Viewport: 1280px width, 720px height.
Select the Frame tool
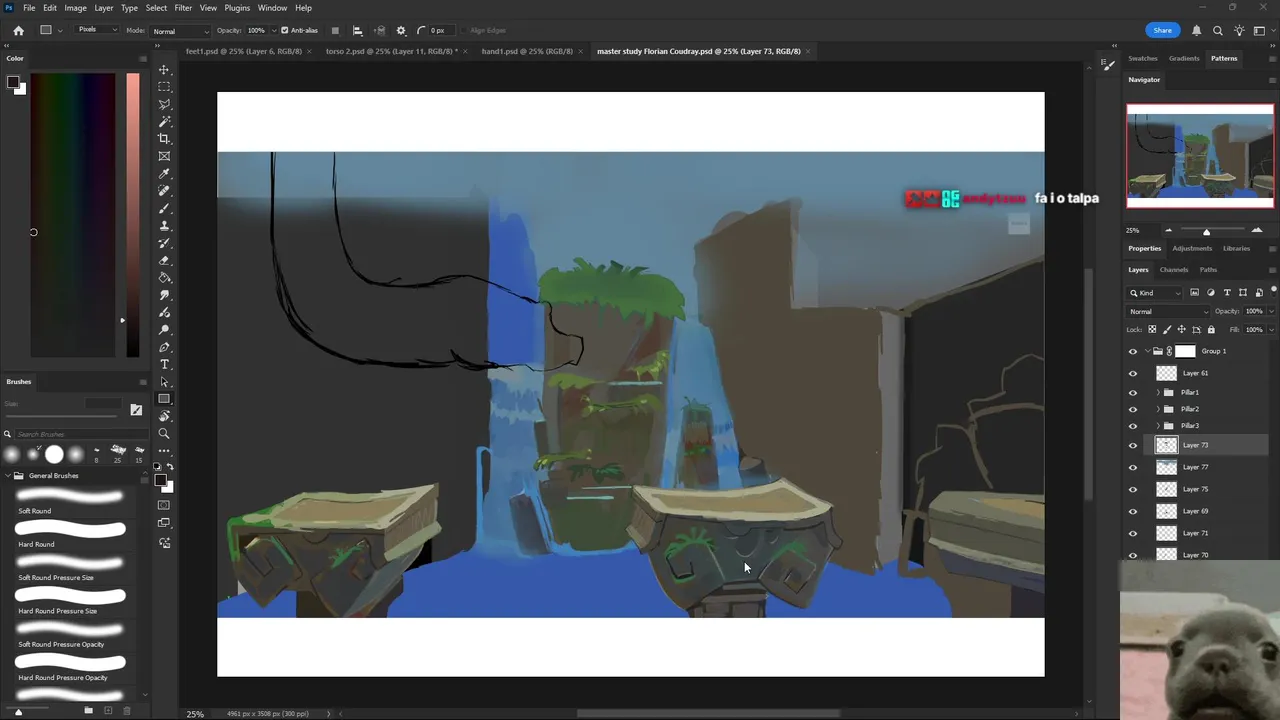click(x=164, y=156)
